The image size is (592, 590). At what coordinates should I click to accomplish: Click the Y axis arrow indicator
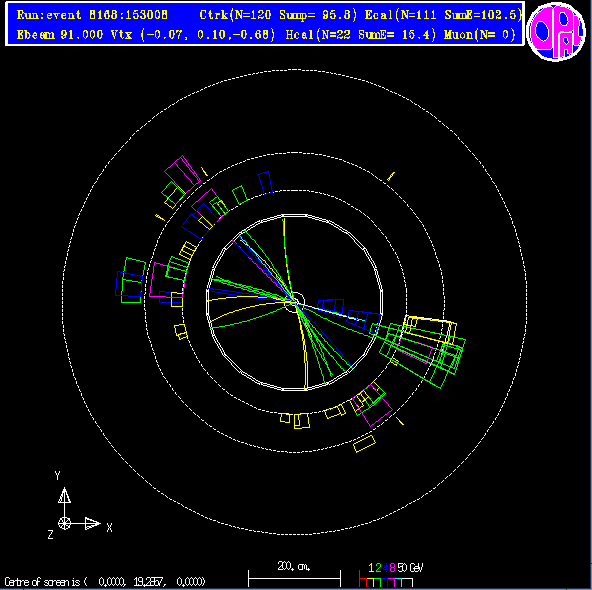pos(64,495)
